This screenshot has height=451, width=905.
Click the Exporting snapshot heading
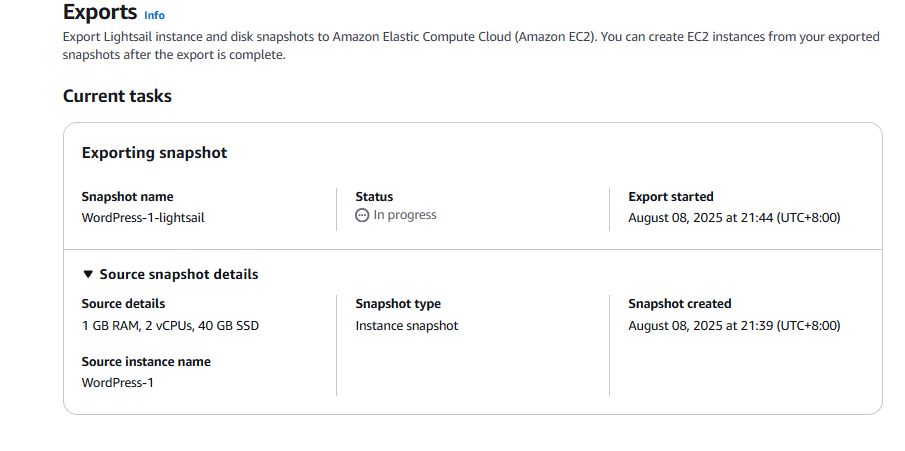pos(155,153)
